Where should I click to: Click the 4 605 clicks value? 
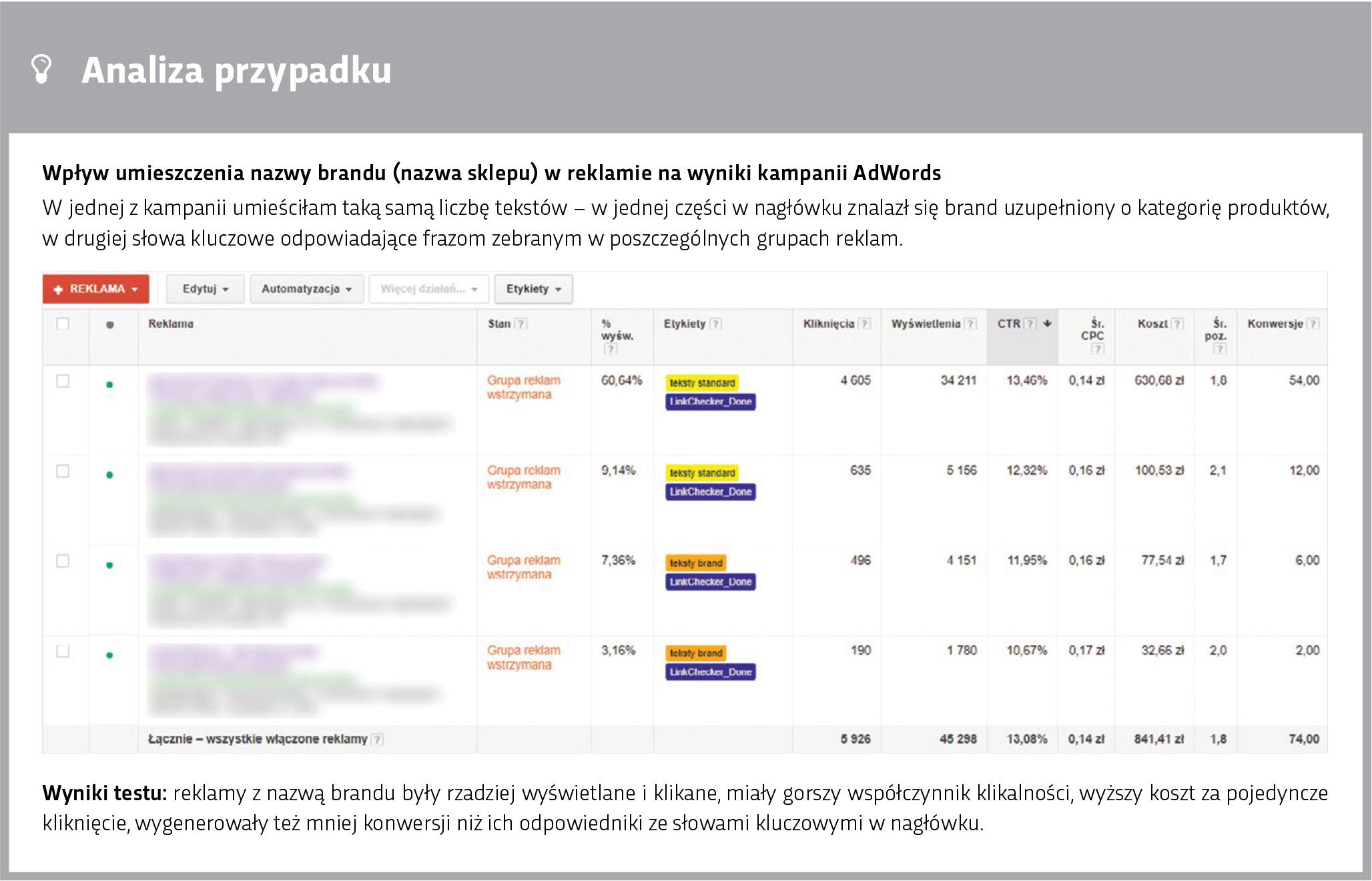tap(855, 380)
